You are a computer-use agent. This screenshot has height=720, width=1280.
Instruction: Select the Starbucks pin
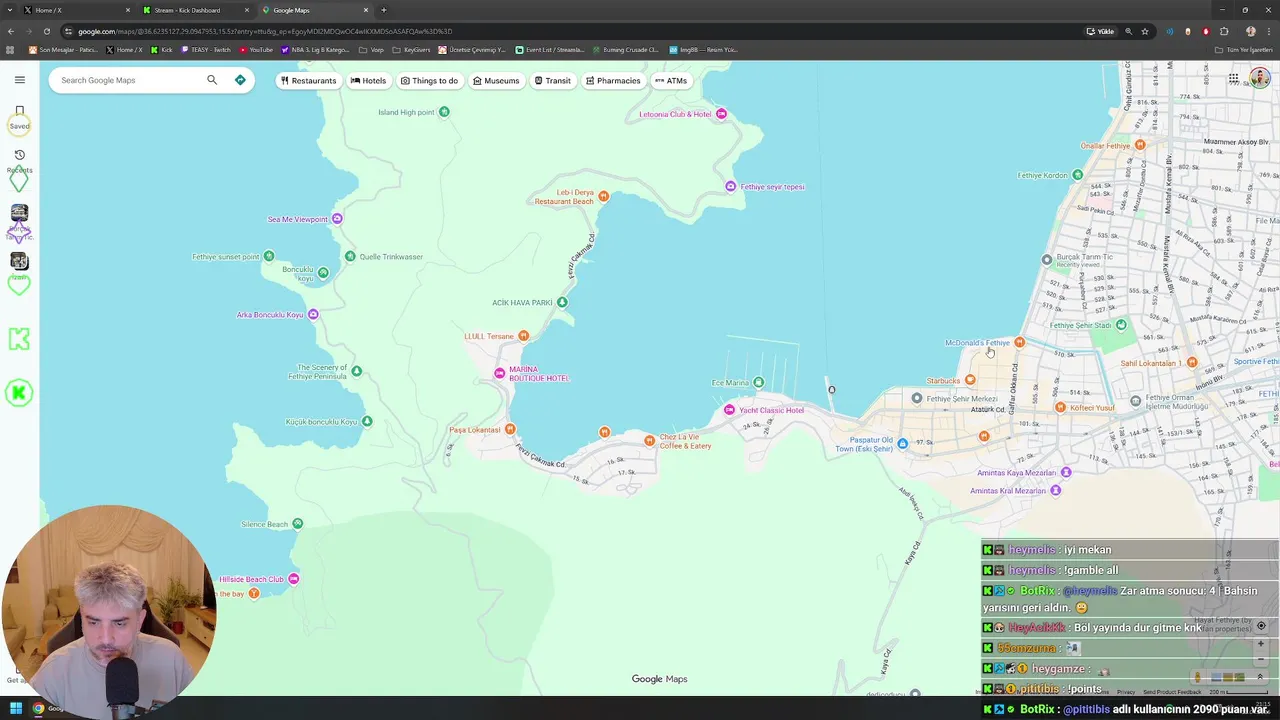coord(970,380)
